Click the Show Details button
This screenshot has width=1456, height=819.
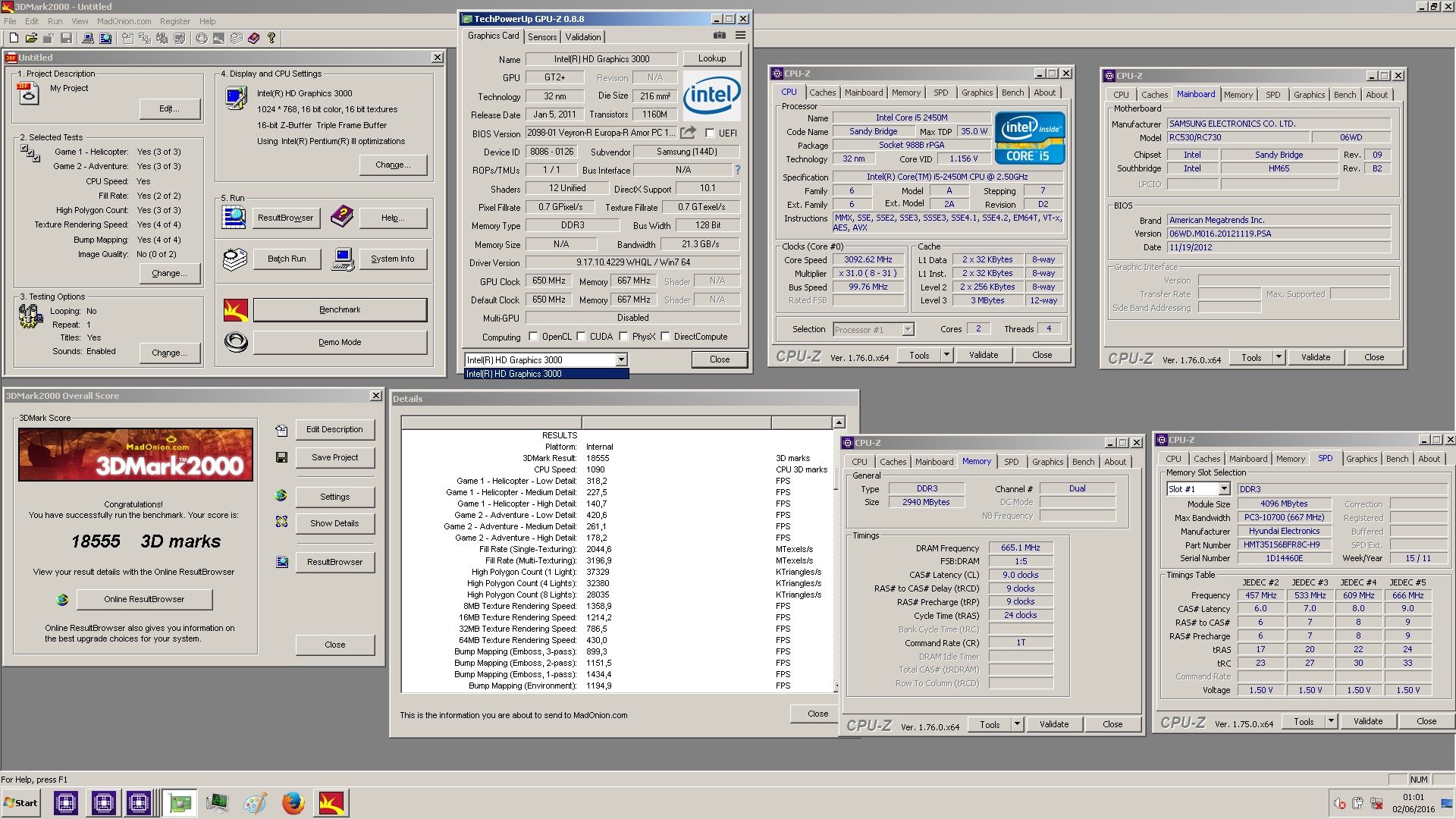(334, 523)
